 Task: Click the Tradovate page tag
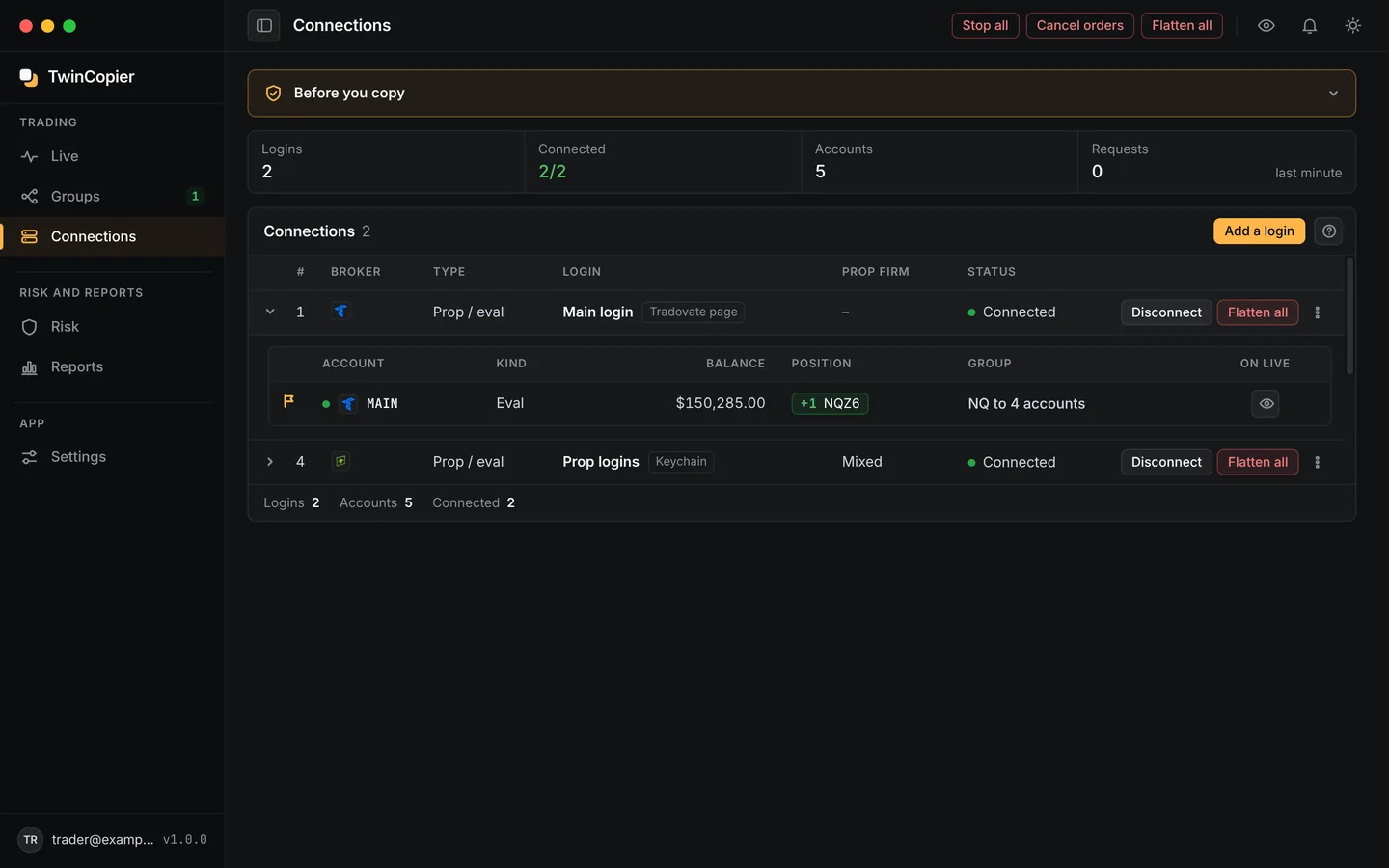694,312
